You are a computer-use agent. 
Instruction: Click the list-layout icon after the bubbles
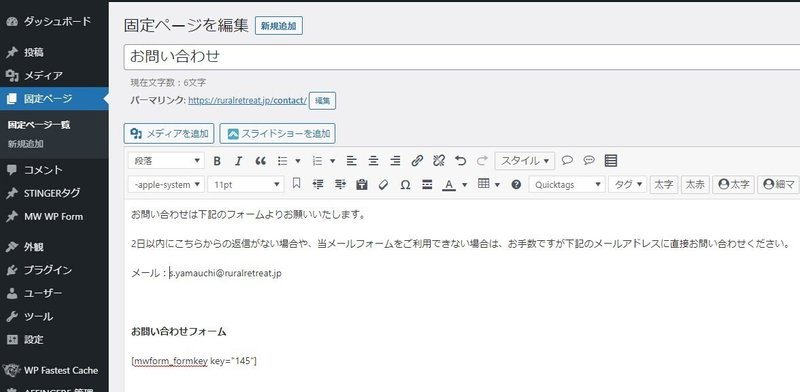(611, 161)
